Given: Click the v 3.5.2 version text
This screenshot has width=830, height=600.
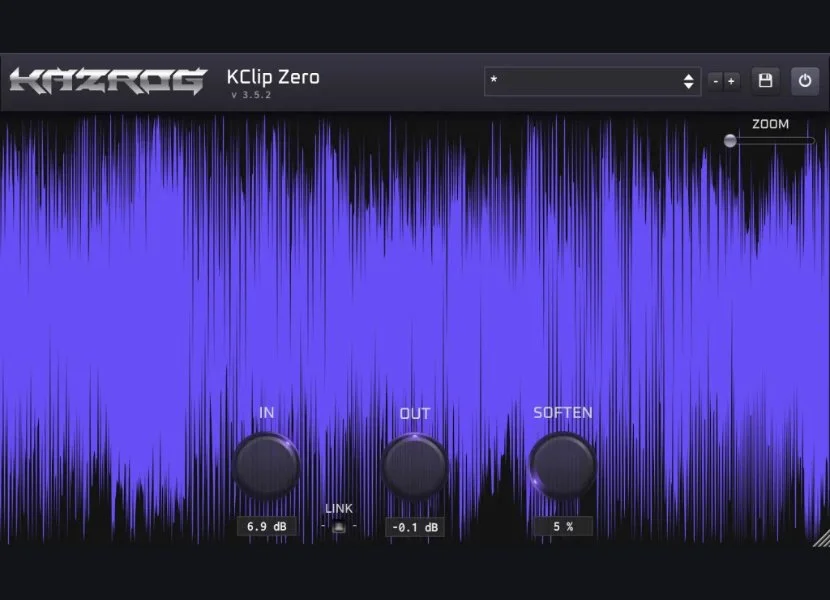Looking at the screenshot, I should tap(251, 96).
